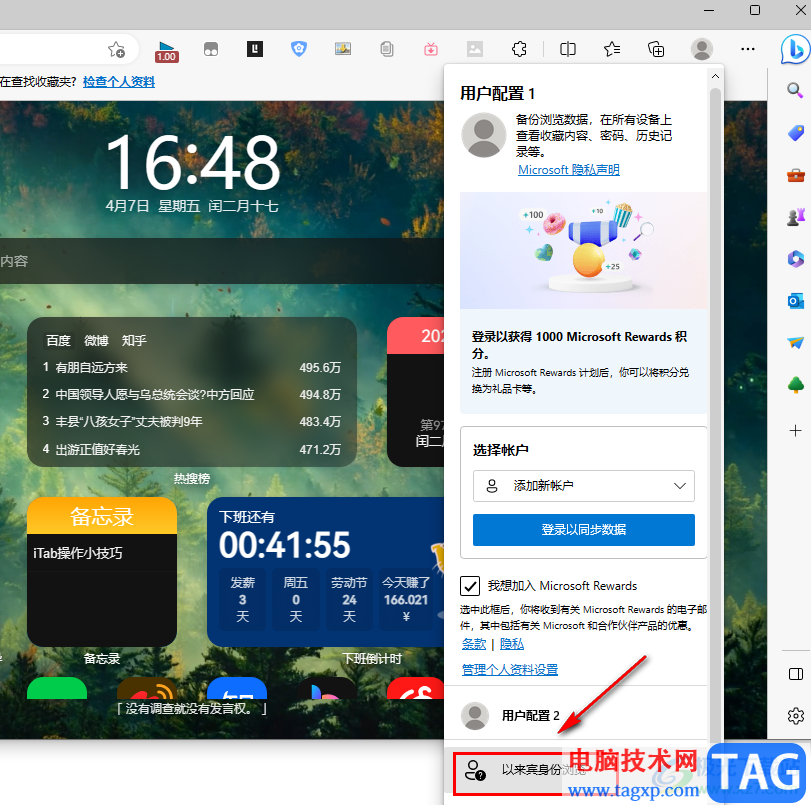The image size is (811, 805).
Task: Toggle the split screen icon
Action: [568, 49]
